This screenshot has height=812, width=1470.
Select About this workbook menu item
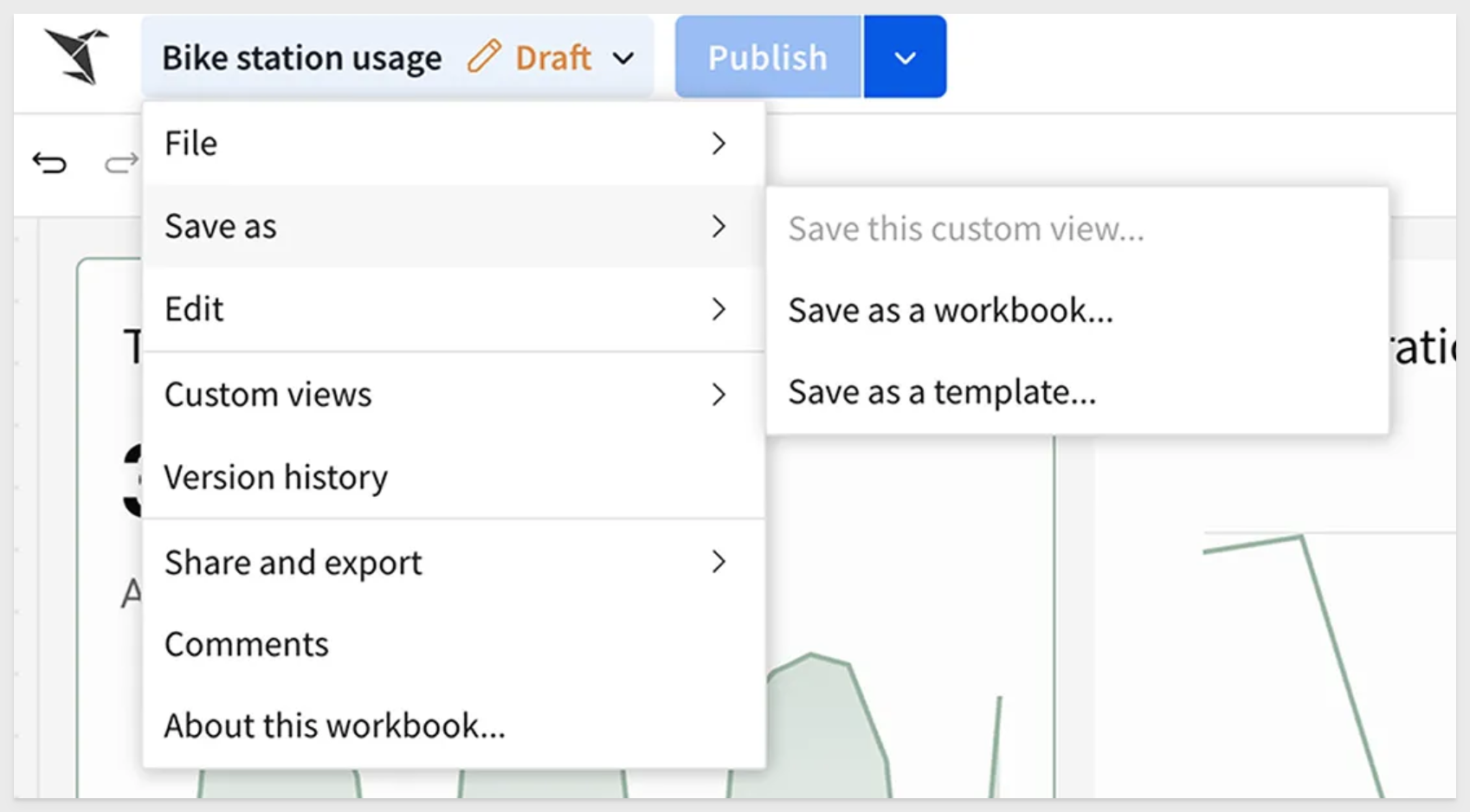point(334,725)
